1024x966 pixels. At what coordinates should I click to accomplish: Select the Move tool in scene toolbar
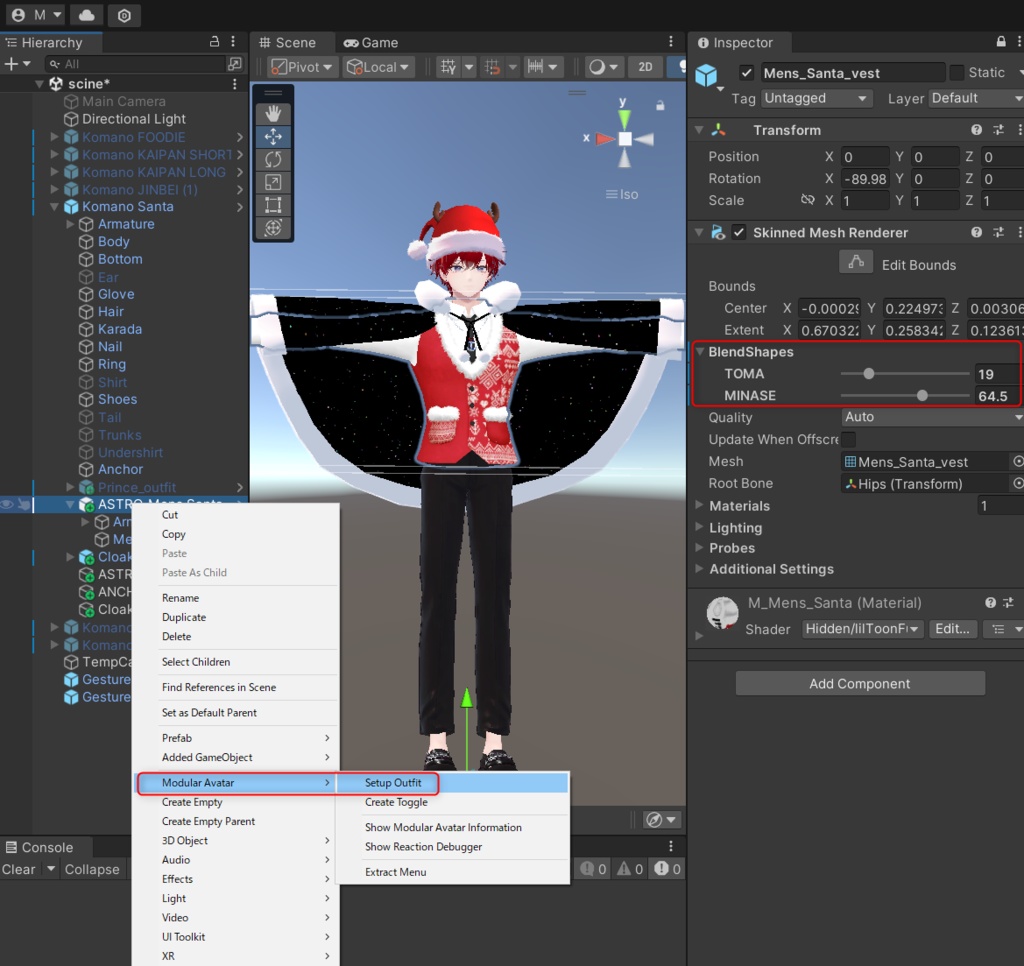tap(273, 137)
